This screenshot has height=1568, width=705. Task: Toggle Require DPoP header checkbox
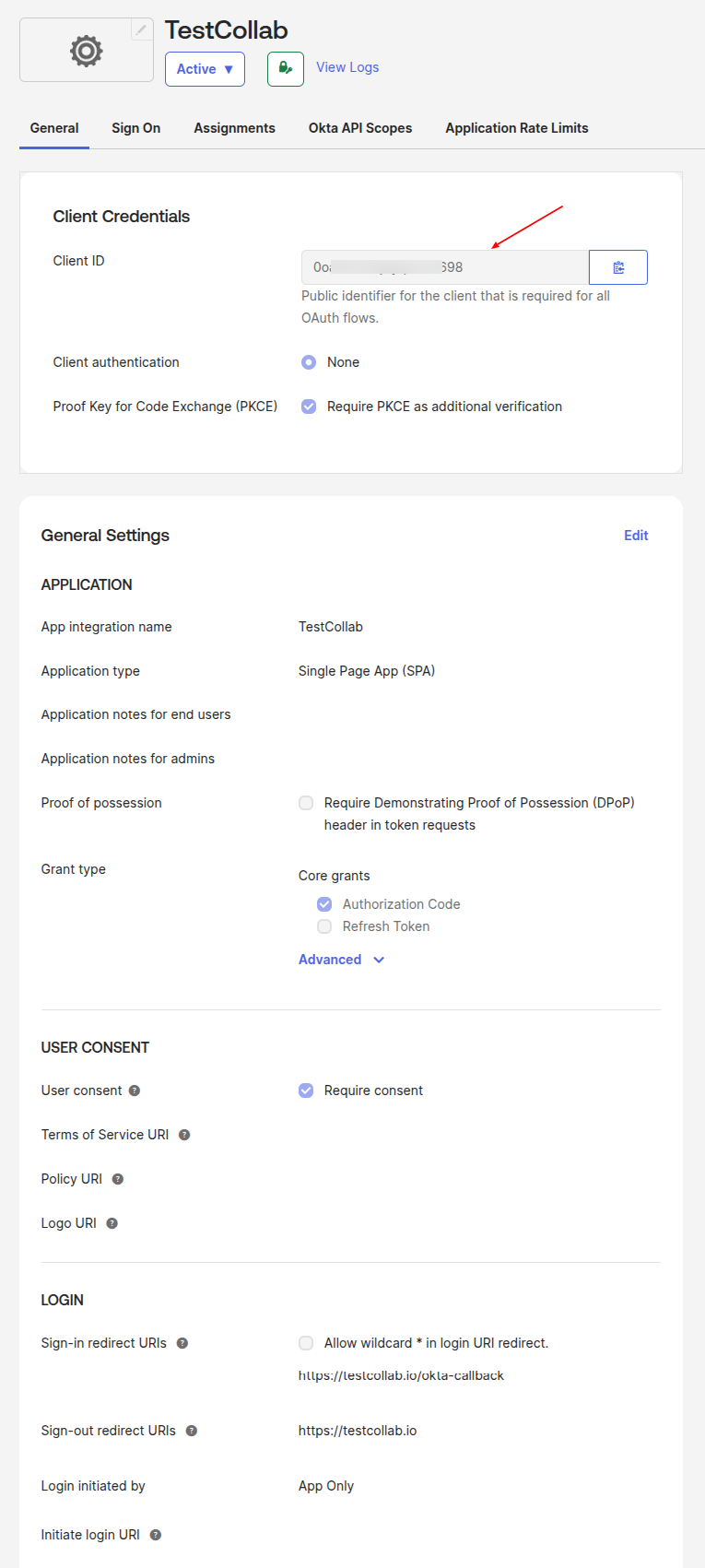[306, 803]
